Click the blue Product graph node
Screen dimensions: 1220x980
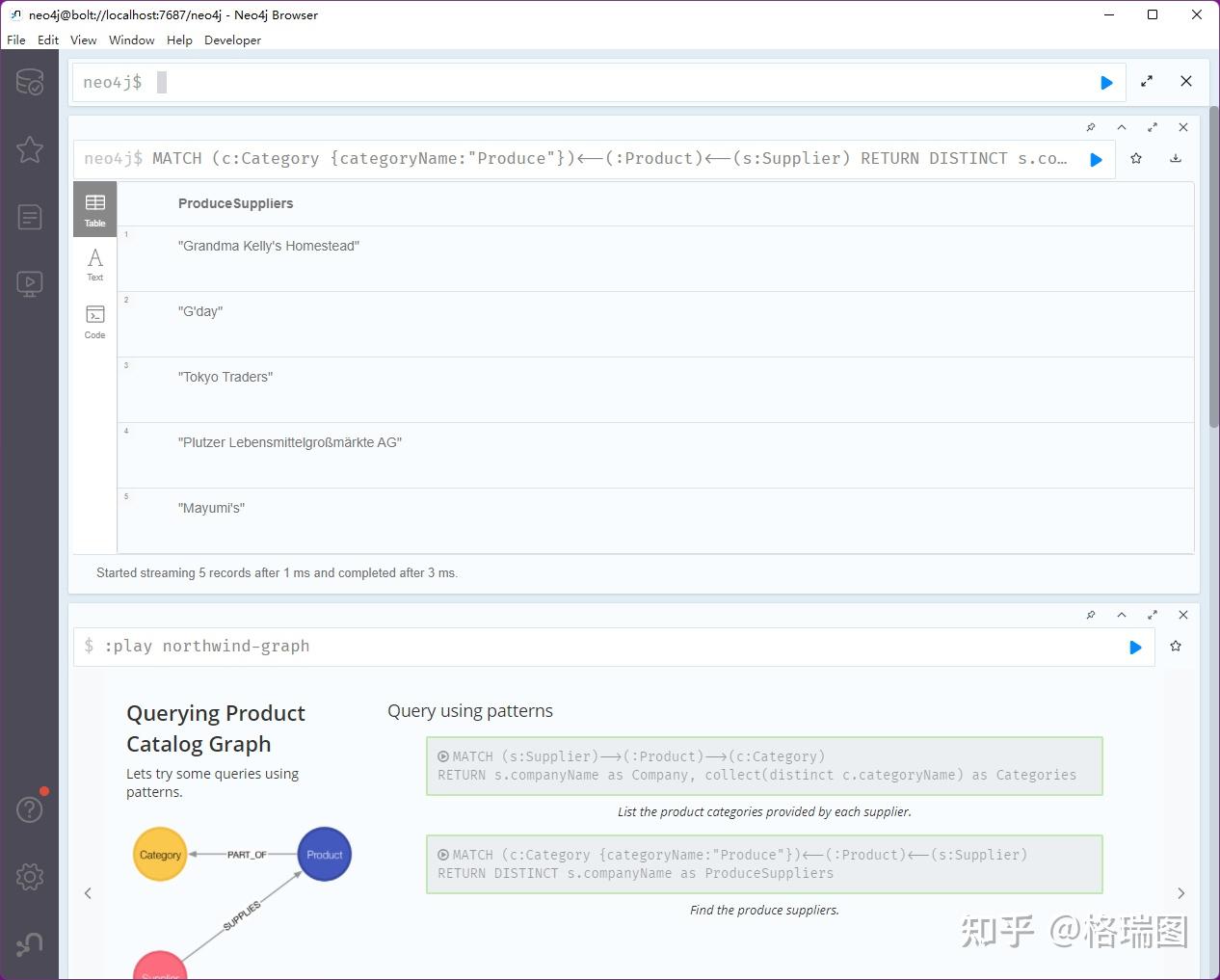click(x=325, y=854)
